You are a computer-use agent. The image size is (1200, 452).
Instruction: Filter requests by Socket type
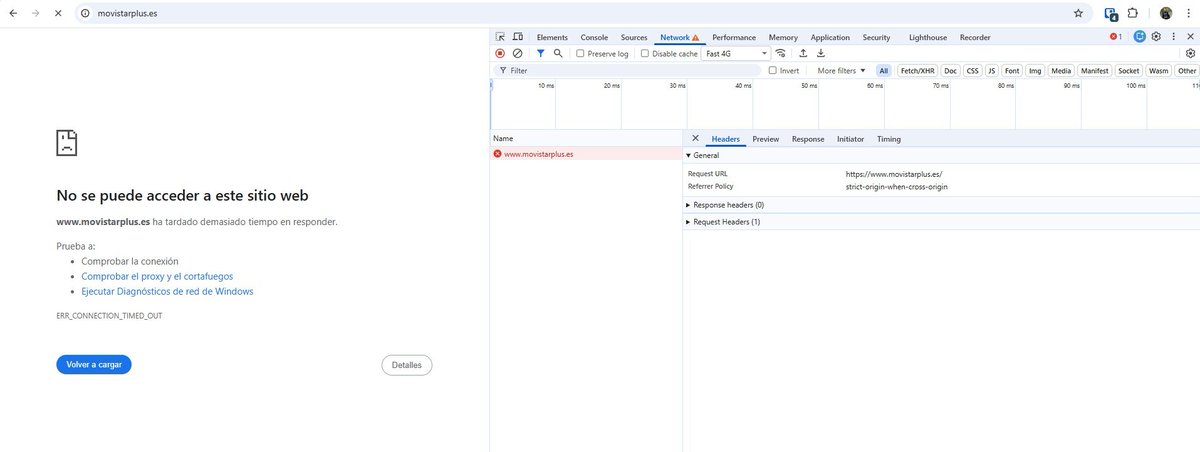(1129, 71)
